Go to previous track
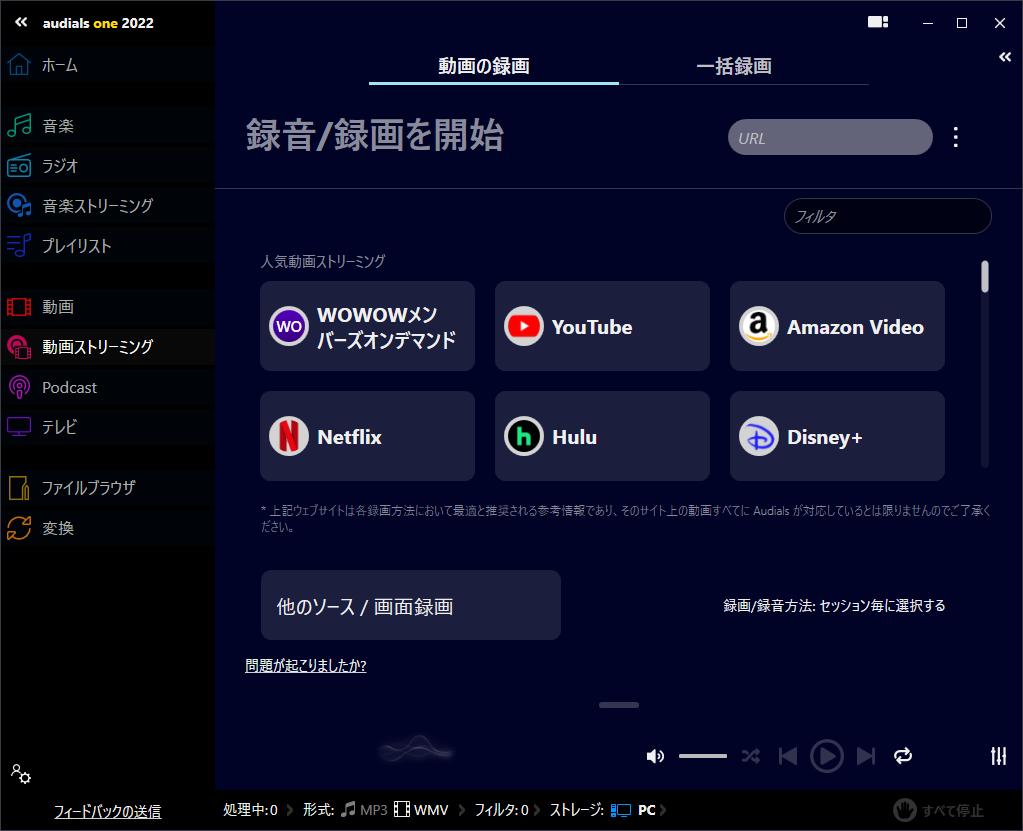Image resolution: width=1023 pixels, height=831 pixels. 788,756
